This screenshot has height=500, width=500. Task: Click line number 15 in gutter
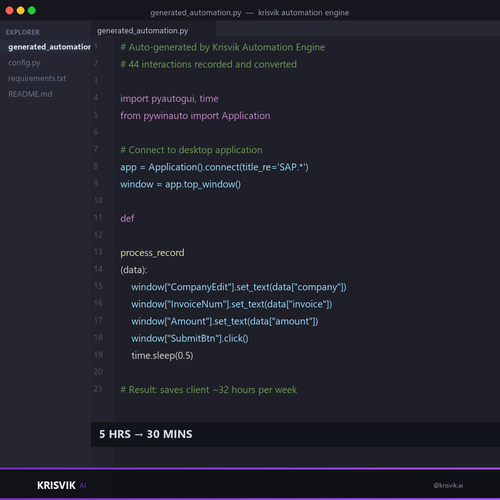[x=98, y=286]
